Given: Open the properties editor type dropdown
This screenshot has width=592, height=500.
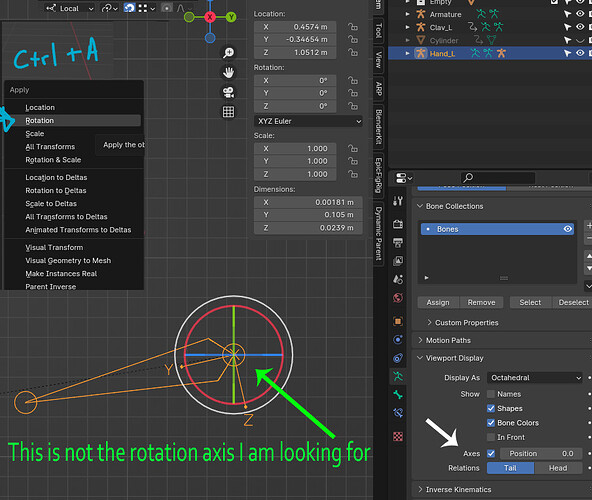Looking at the screenshot, I should pos(404,177).
